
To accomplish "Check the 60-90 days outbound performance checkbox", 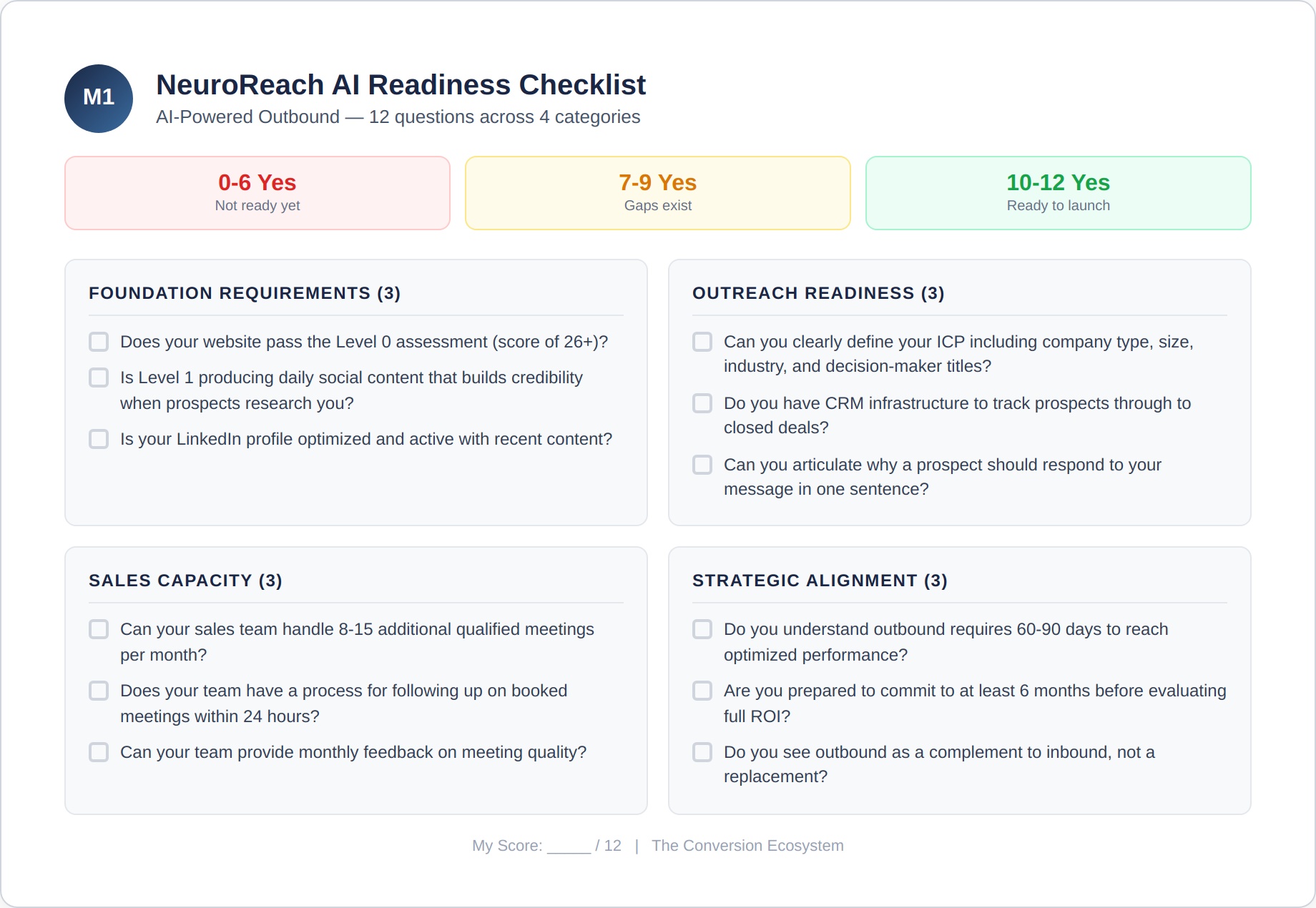I will [702, 629].
